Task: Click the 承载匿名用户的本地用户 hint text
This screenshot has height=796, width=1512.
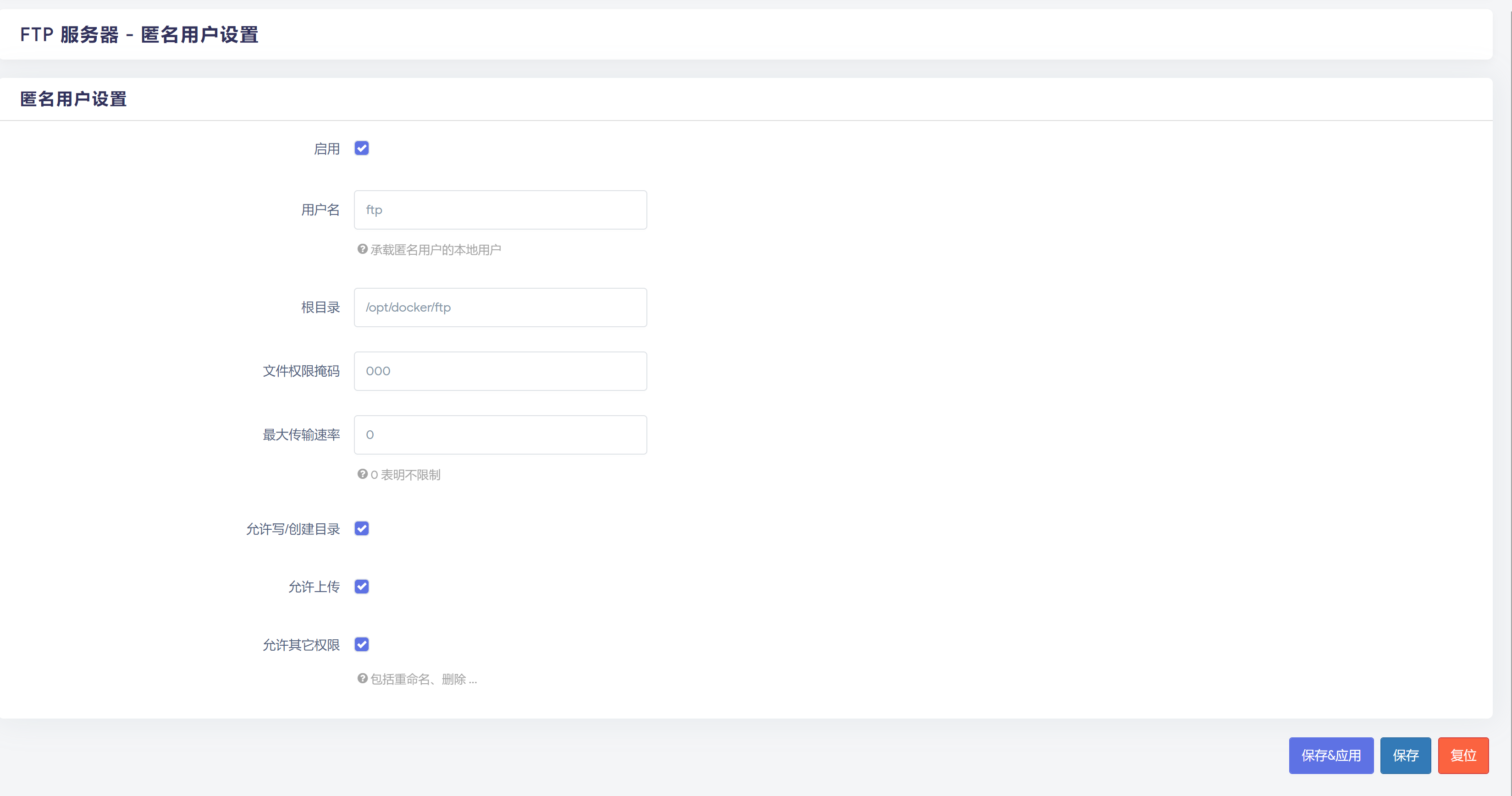Action: point(436,250)
